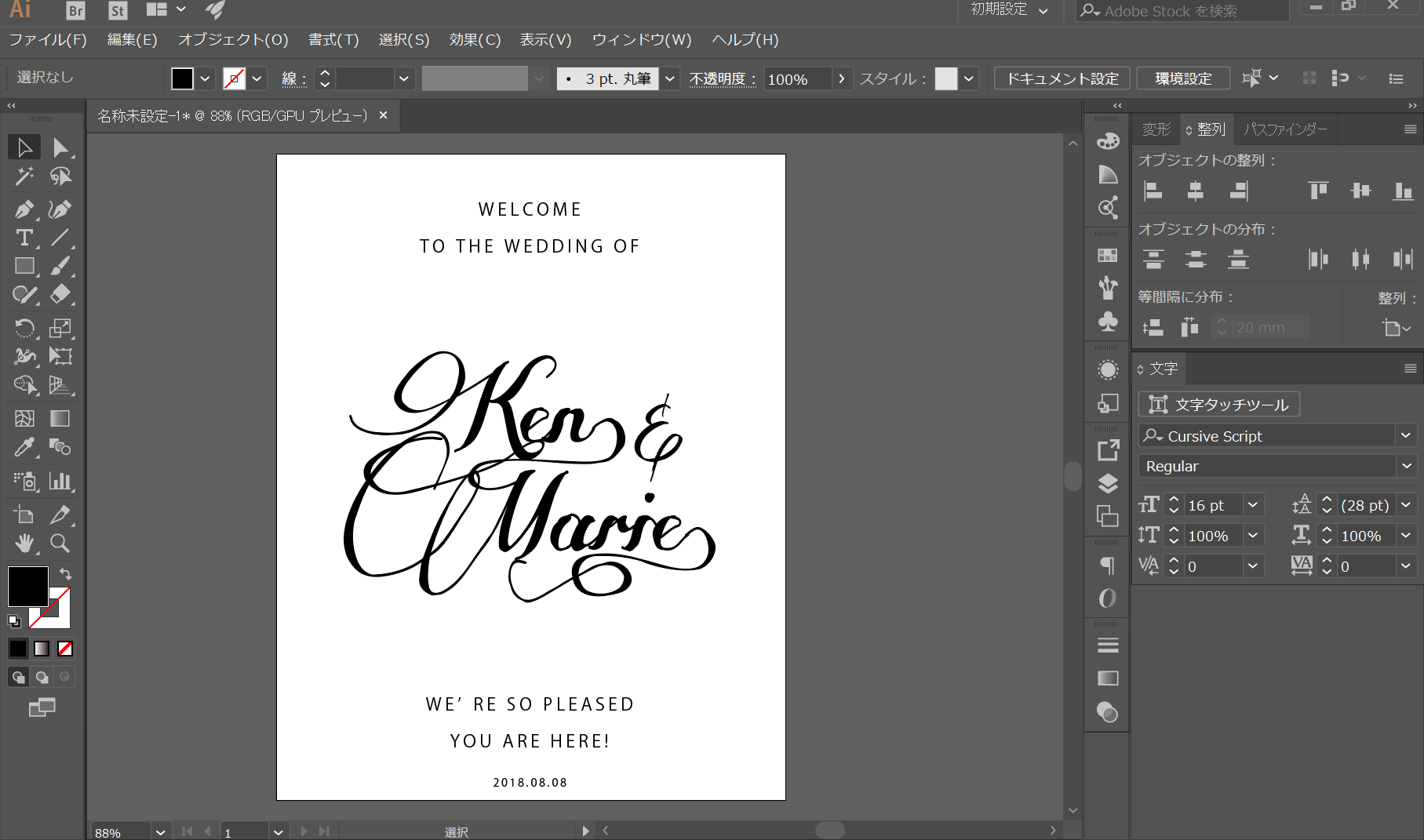Click the large black Fill swatch
The image size is (1424, 840).
[x=28, y=587]
